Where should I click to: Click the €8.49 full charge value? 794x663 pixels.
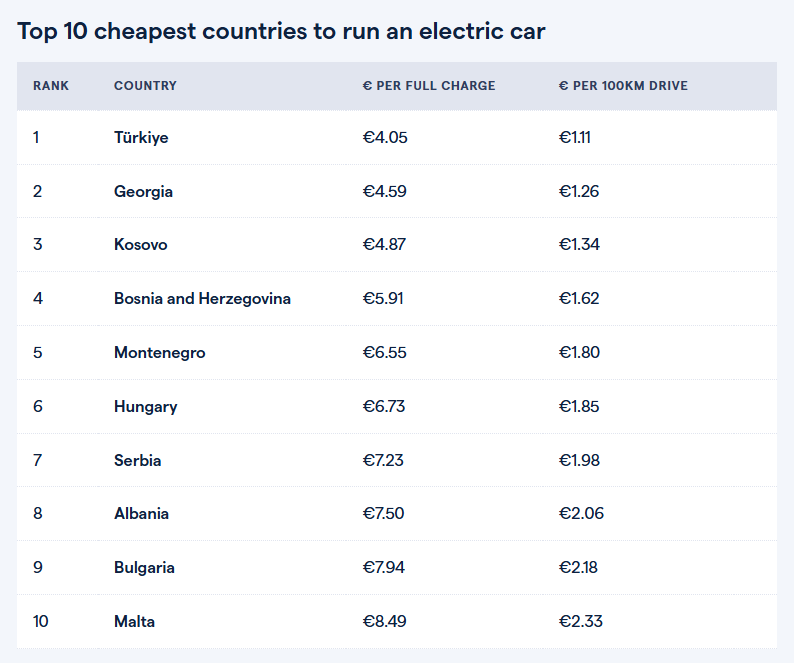click(x=384, y=621)
